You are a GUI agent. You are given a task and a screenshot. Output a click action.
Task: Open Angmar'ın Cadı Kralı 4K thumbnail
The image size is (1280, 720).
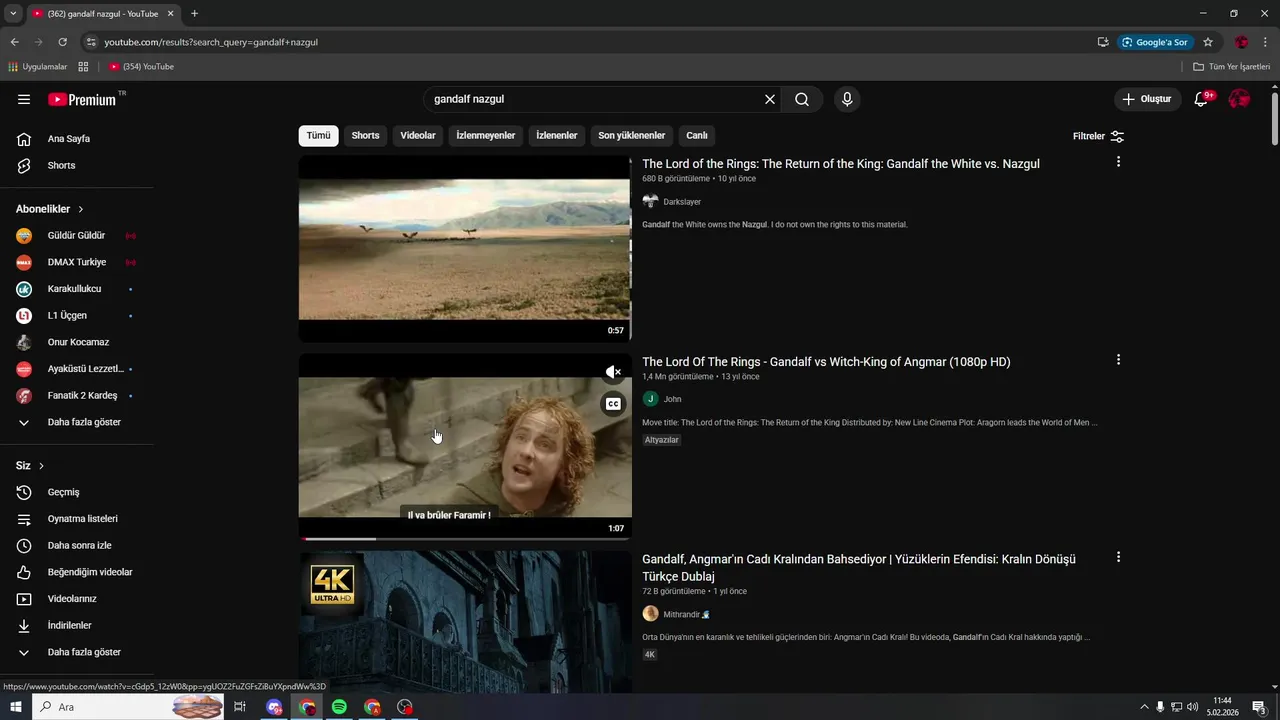tap(465, 623)
